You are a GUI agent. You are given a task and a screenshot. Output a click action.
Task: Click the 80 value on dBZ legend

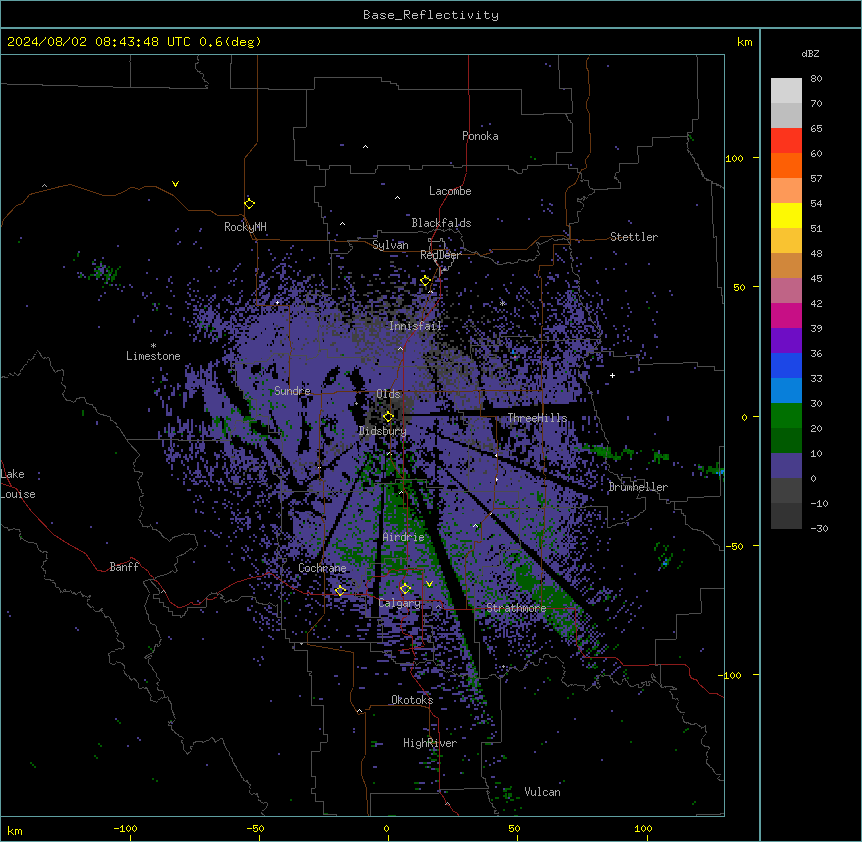816,79
